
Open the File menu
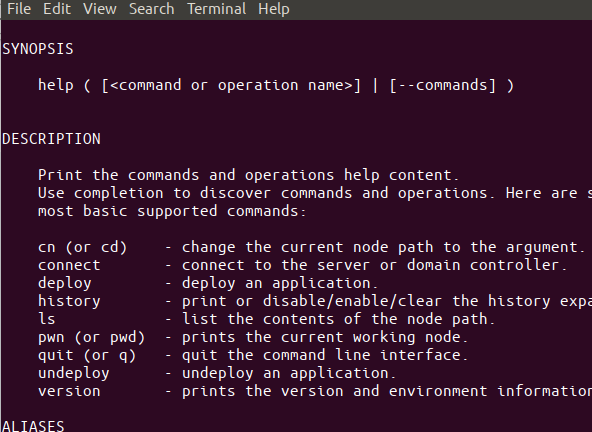click(19, 9)
